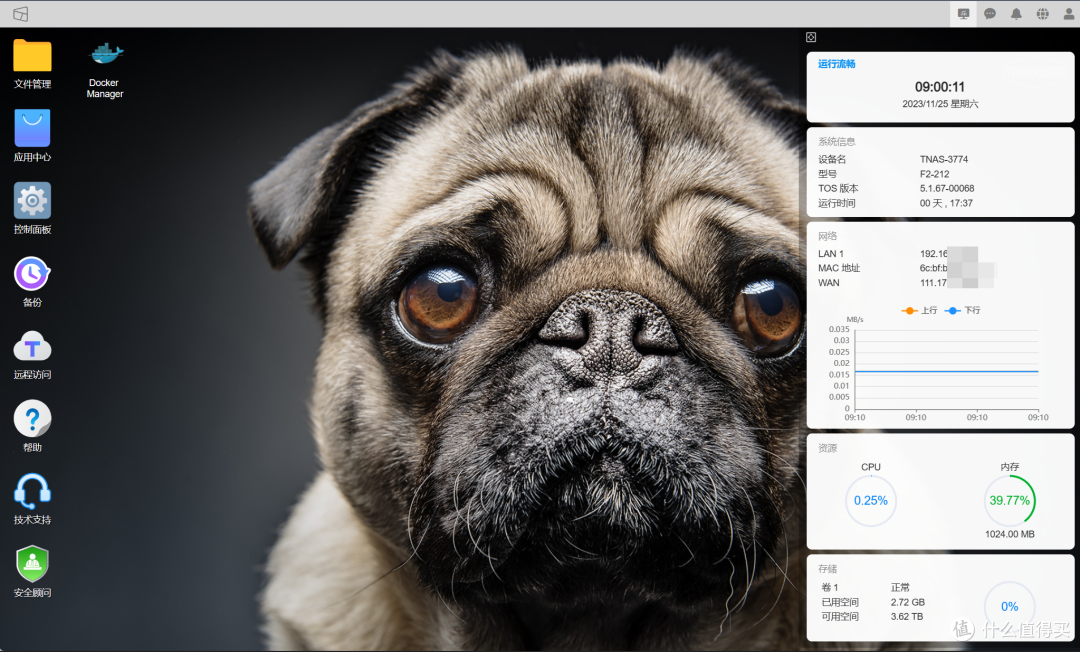
Task: Click the 1024.00 MB memory total
Action: point(1009,534)
